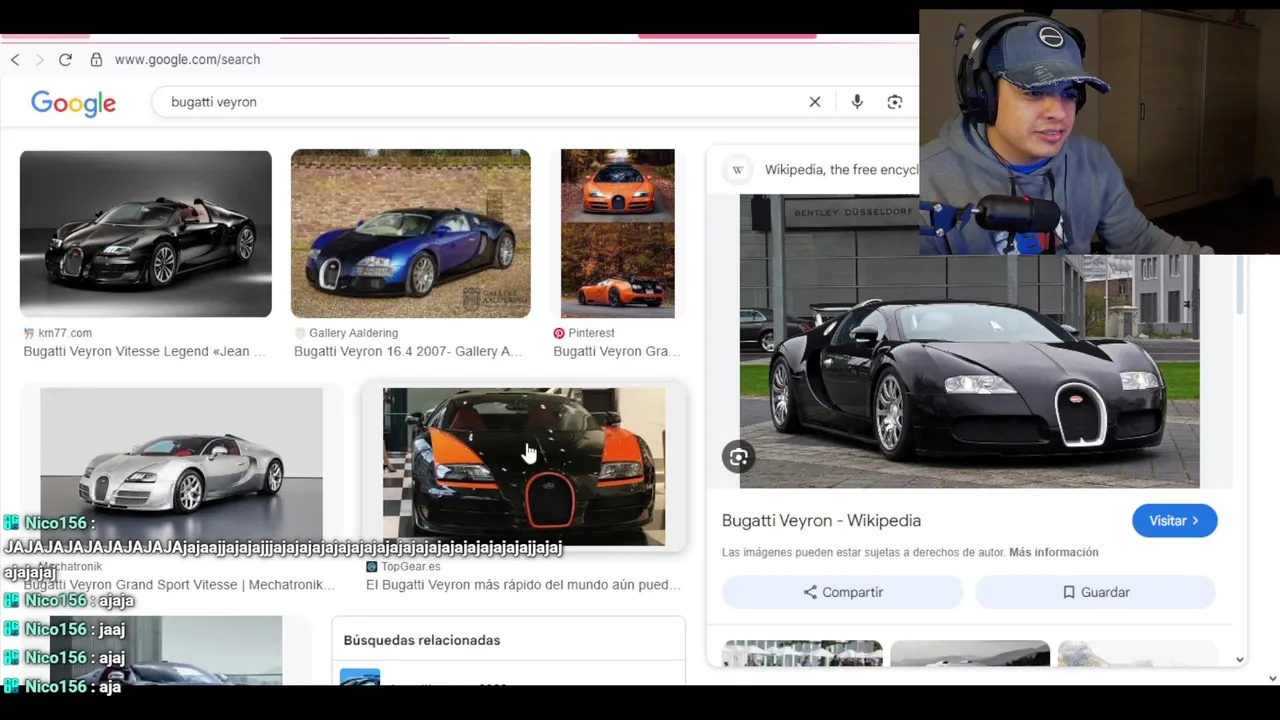Open Google Lens image search icon
This screenshot has width=1280, height=720.
[x=895, y=102]
